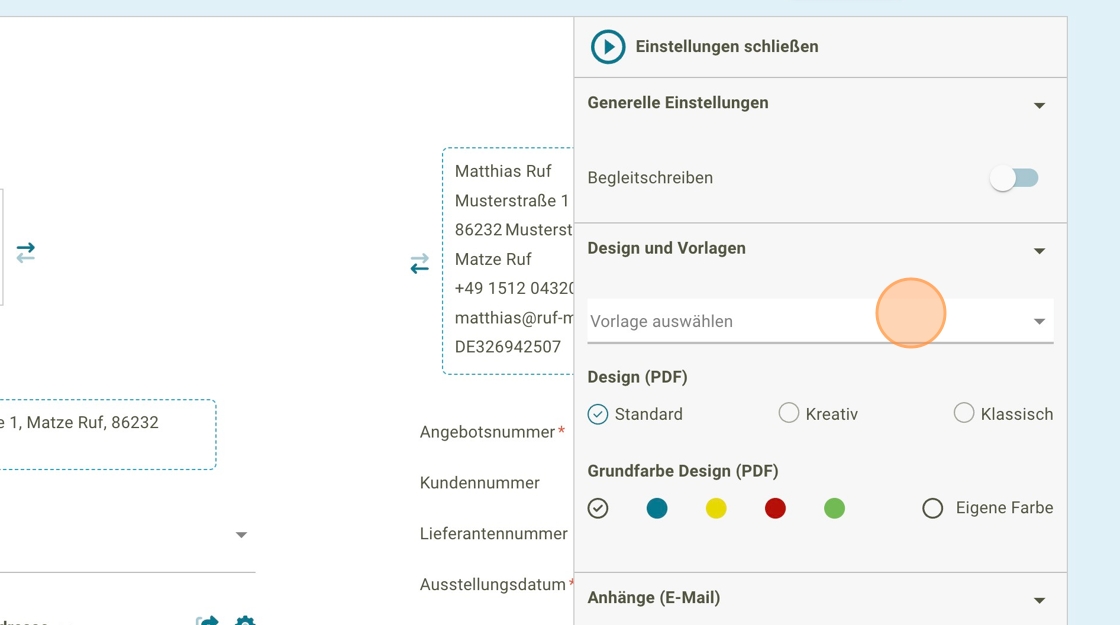
Task: Click the matthias@ruf email line
Action: (x=514, y=318)
